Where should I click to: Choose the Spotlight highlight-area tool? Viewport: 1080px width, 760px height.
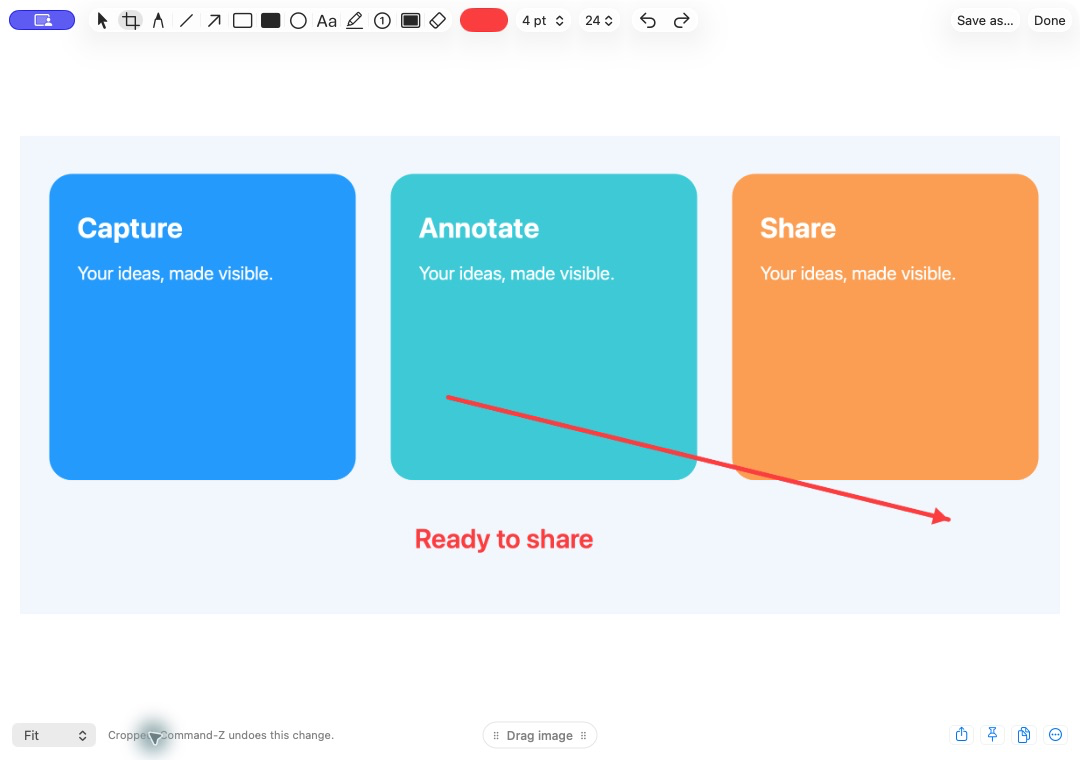click(411, 21)
